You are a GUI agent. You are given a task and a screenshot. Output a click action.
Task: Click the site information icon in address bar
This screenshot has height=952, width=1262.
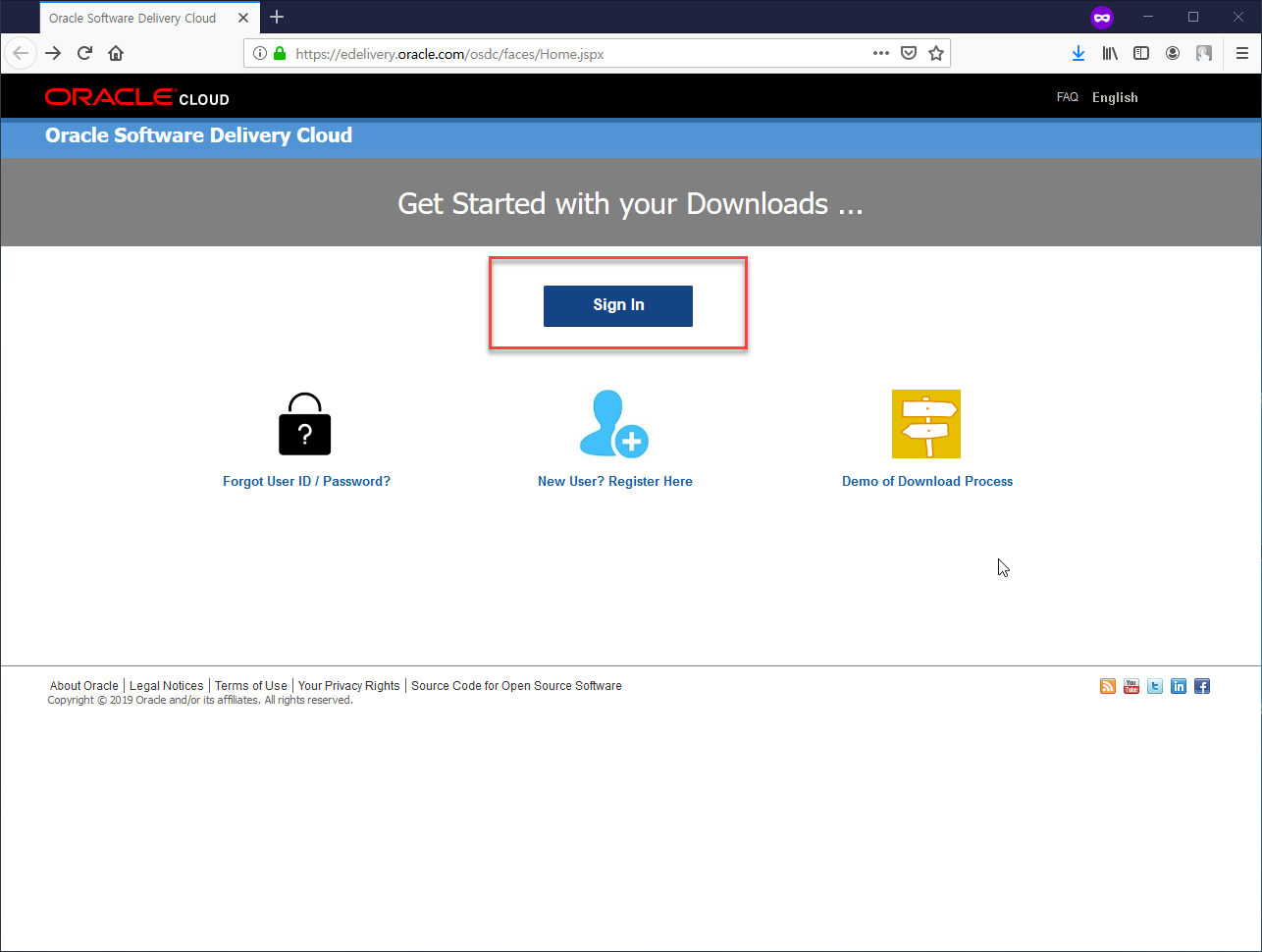260,53
